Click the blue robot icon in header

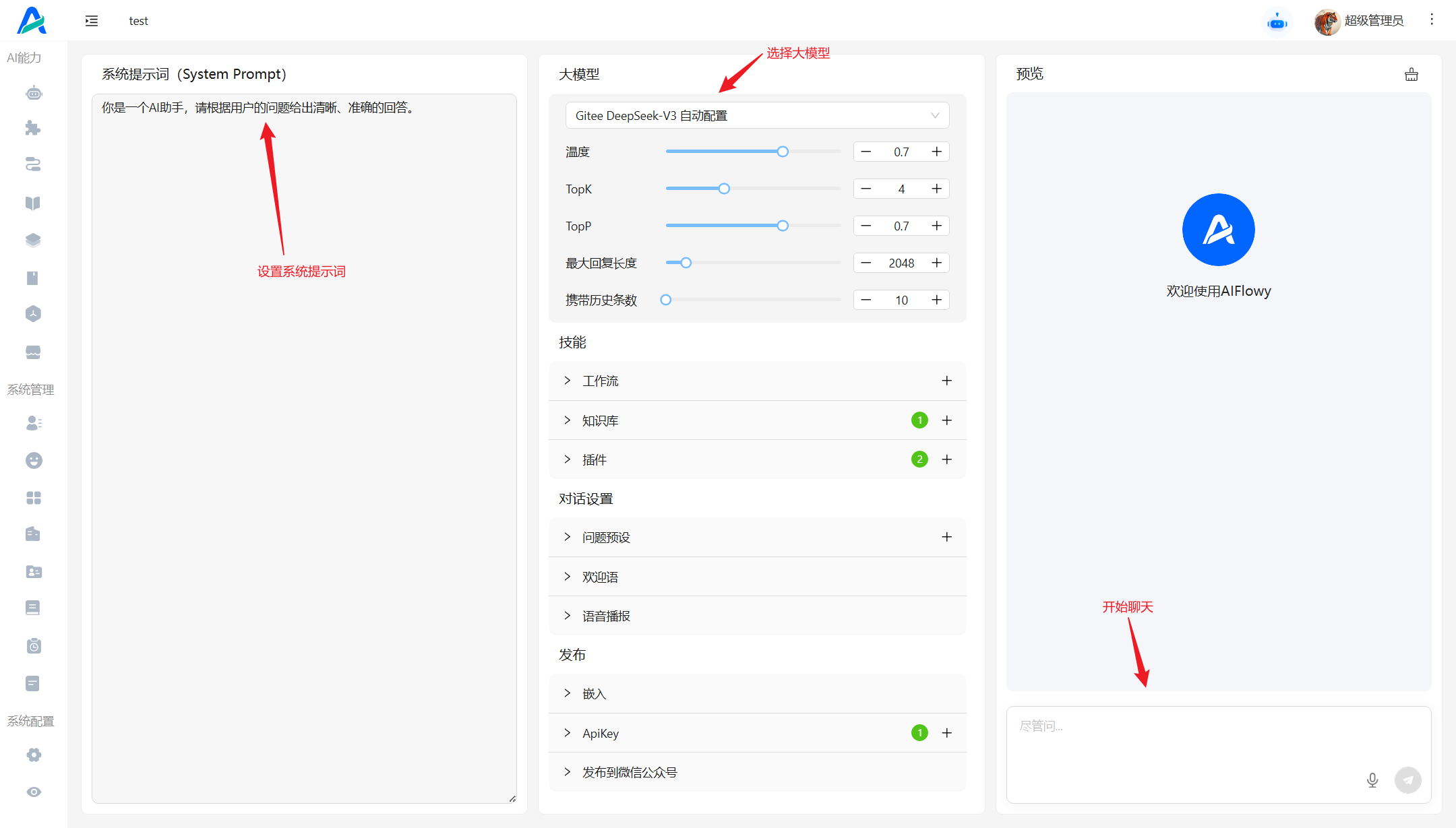coord(1277,22)
